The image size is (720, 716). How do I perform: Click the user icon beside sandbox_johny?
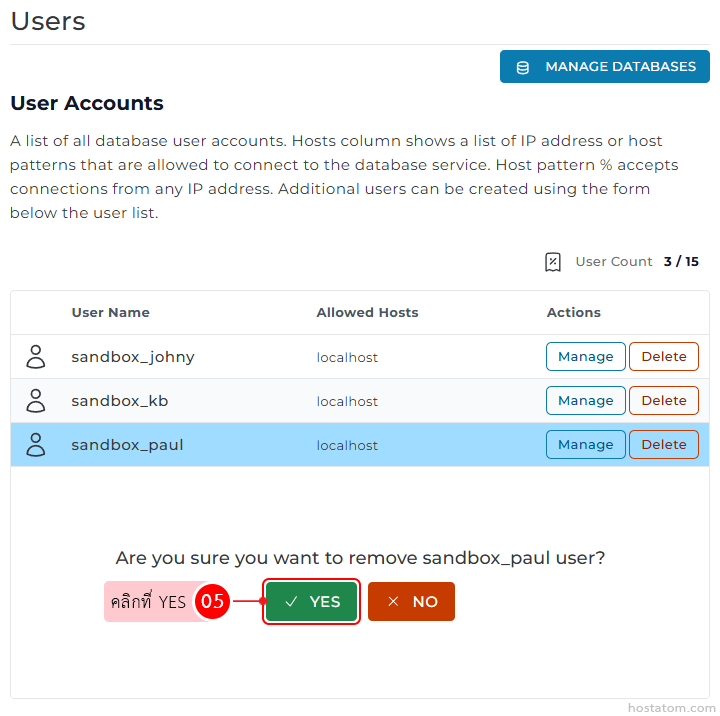click(36, 357)
